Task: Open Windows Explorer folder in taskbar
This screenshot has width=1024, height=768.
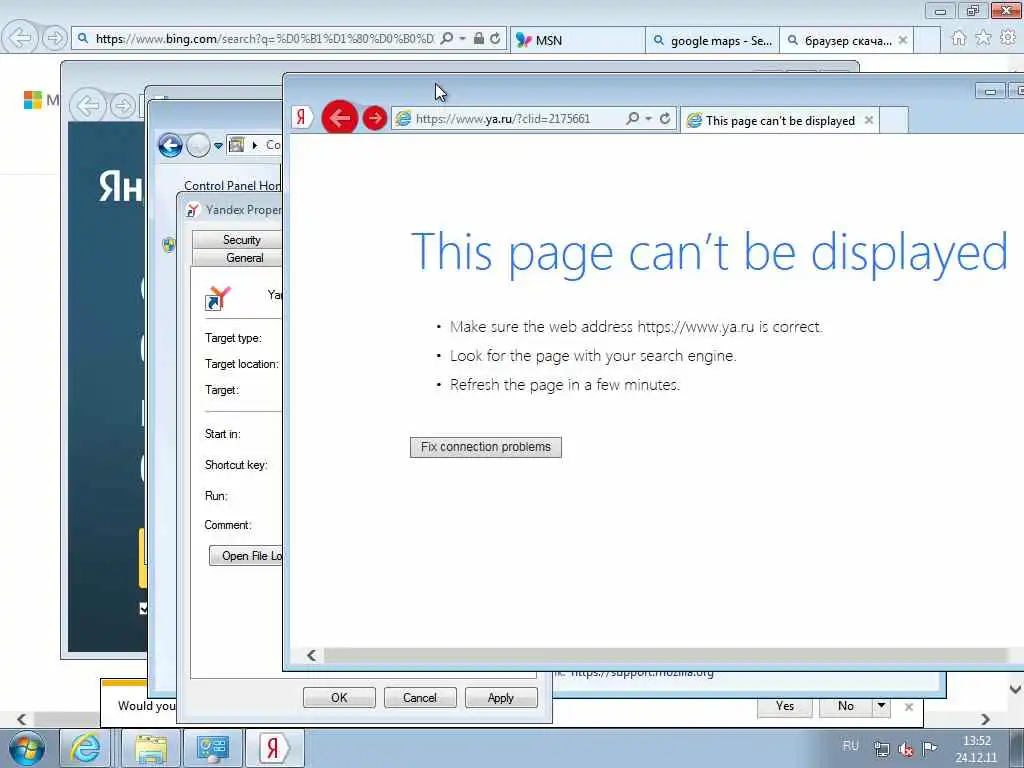Action: pyautogui.click(x=150, y=748)
